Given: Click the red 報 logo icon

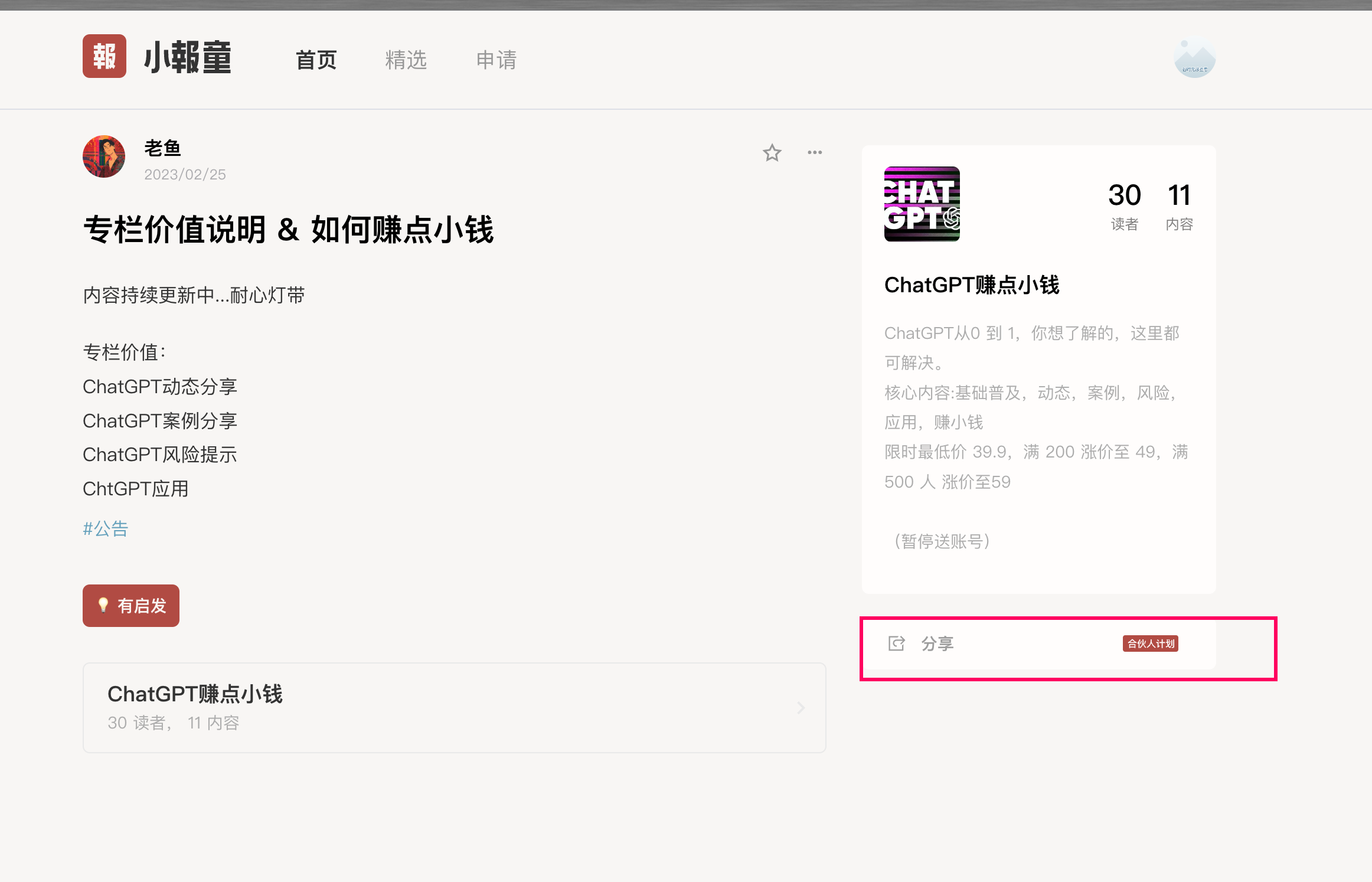Looking at the screenshot, I should 104,57.
